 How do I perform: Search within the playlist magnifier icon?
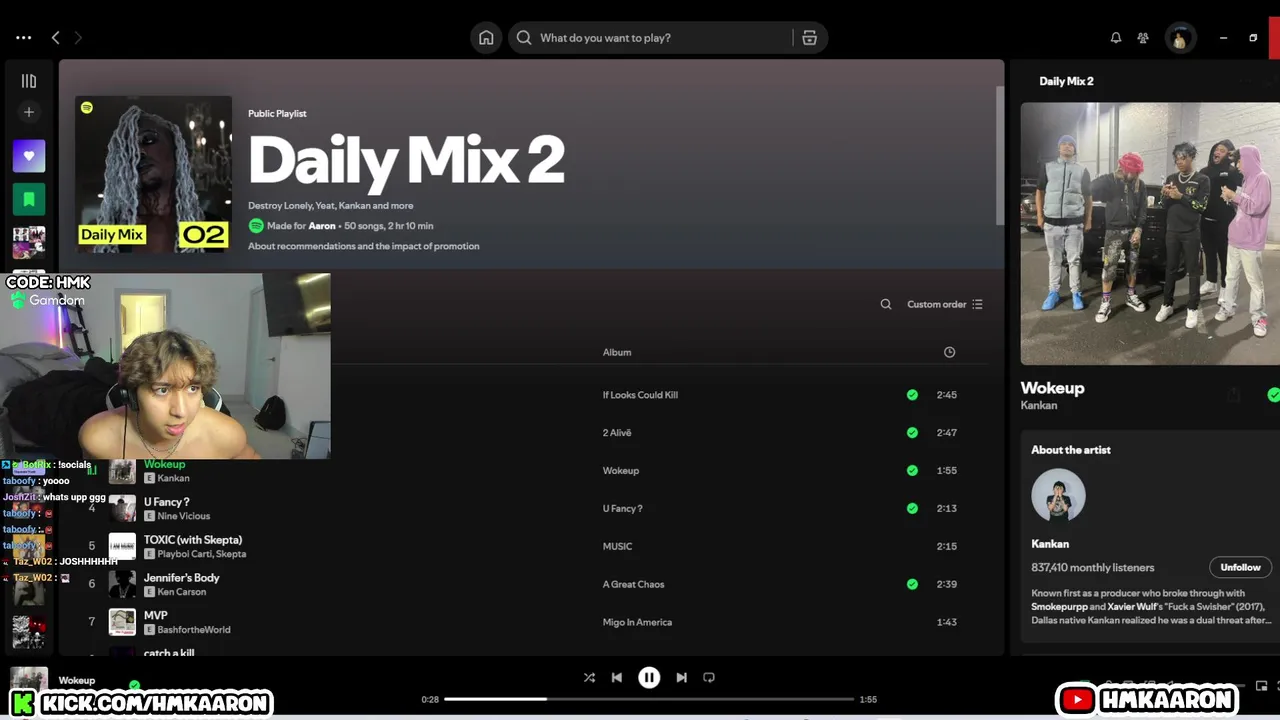886,304
